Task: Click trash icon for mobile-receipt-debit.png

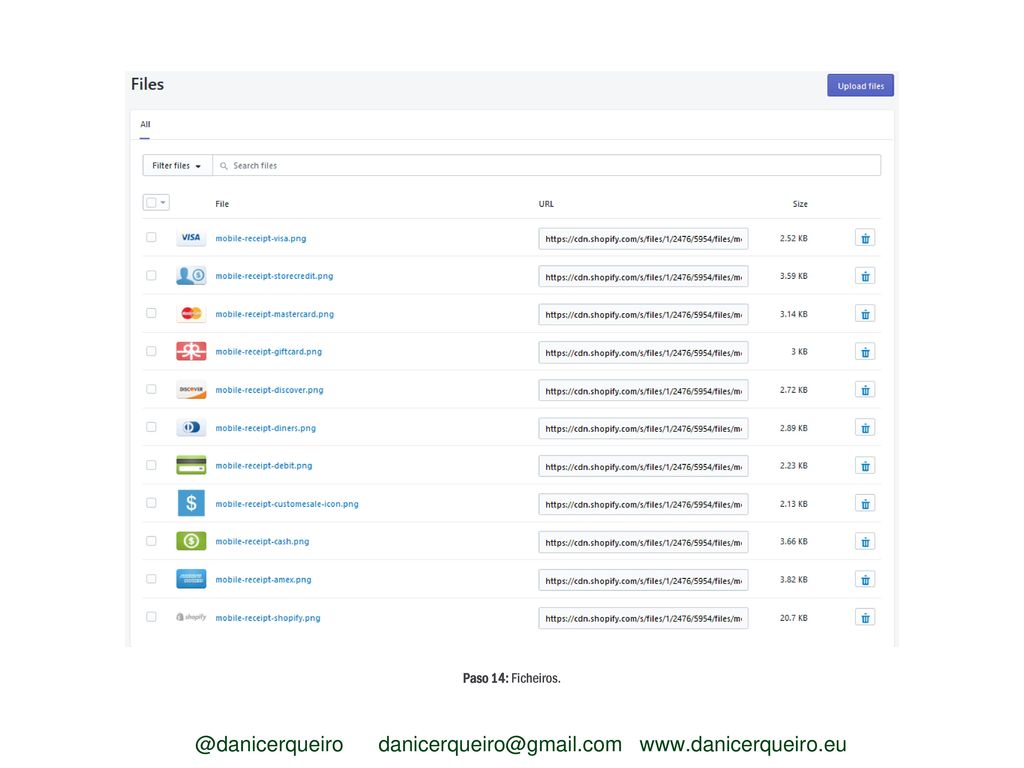Action: tap(865, 466)
